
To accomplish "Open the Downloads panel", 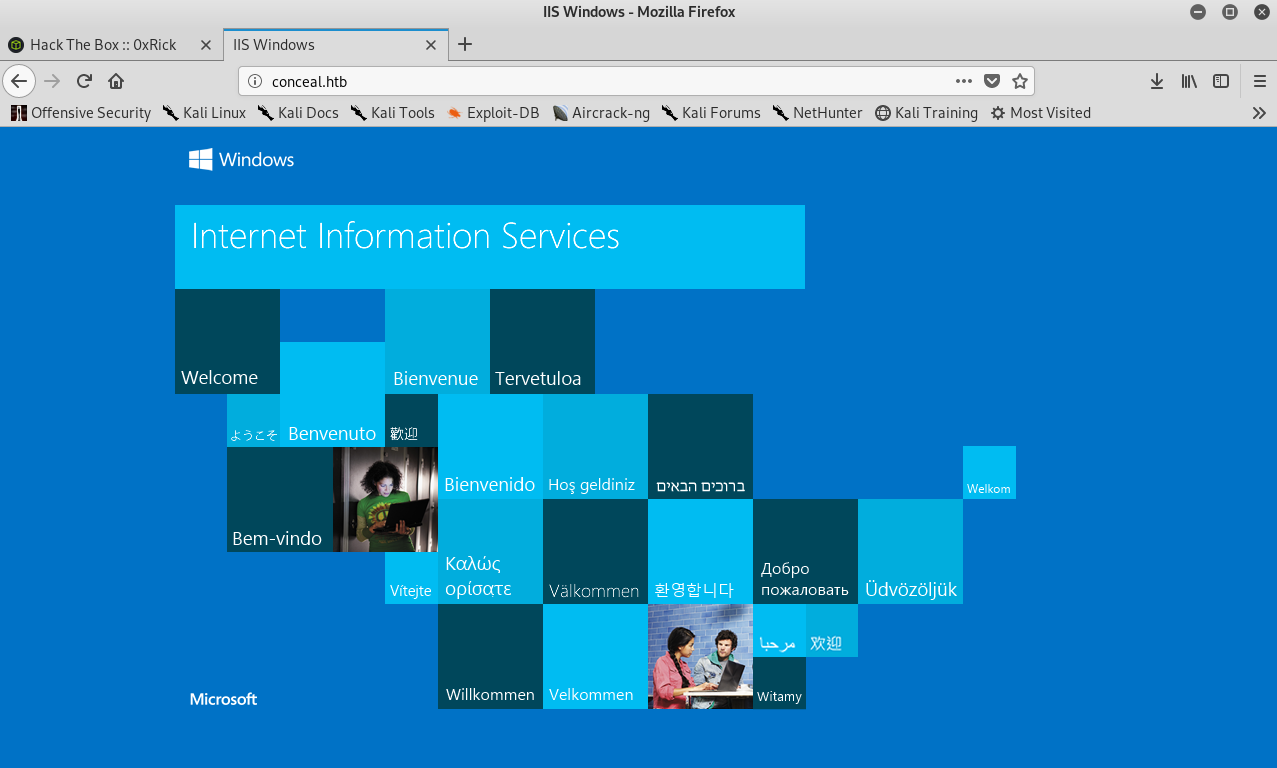I will (1157, 81).
